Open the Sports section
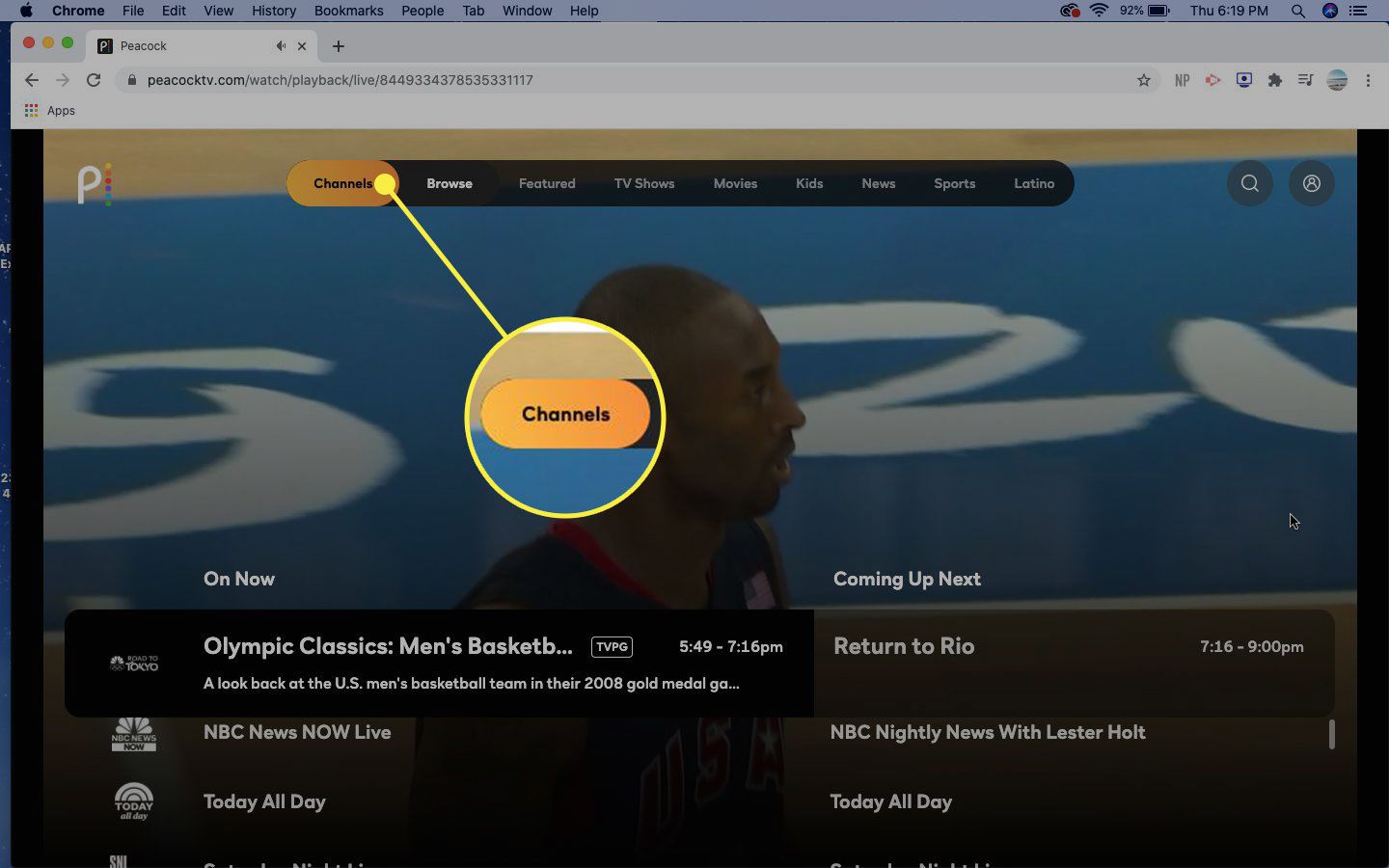 pyautogui.click(x=954, y=183)
